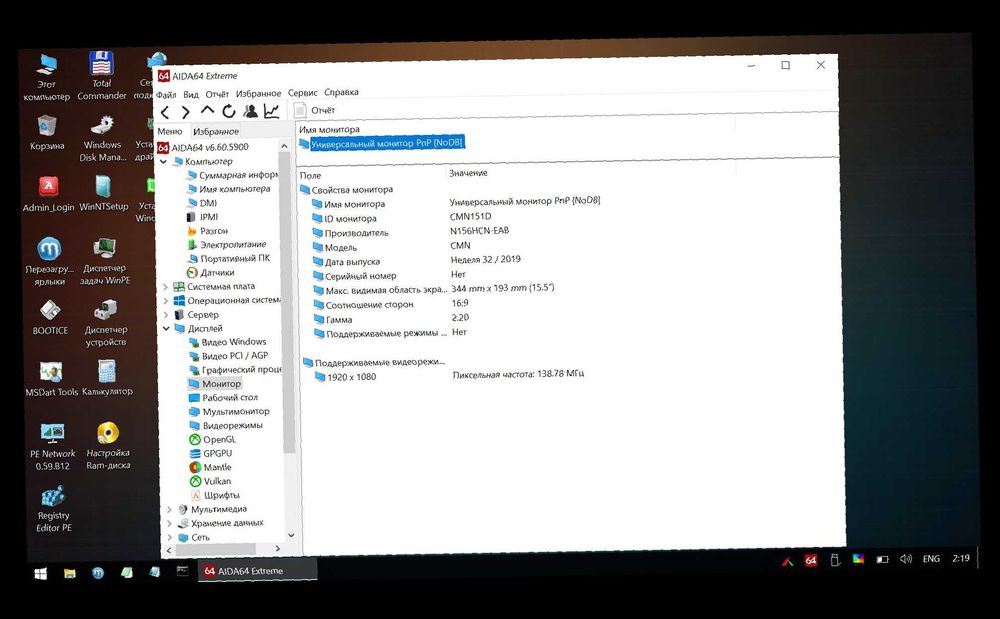Image resolution: width=1000 pixels, height=619 pixels.
Task: Open File Explorer from the taskbar
Action: click(x=70, y=573)
